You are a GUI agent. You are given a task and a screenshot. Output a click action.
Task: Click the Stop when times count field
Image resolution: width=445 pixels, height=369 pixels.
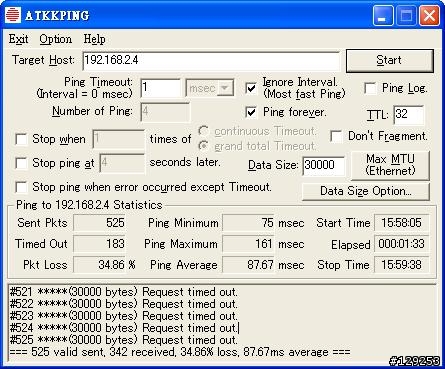click(x=119, y=139)
